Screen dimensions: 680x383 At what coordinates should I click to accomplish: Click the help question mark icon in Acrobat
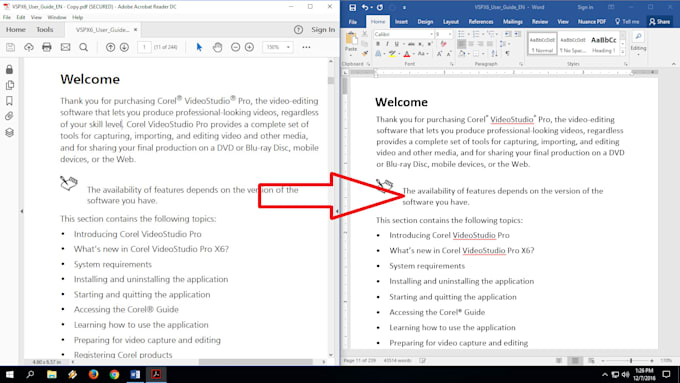click(298, 29)
